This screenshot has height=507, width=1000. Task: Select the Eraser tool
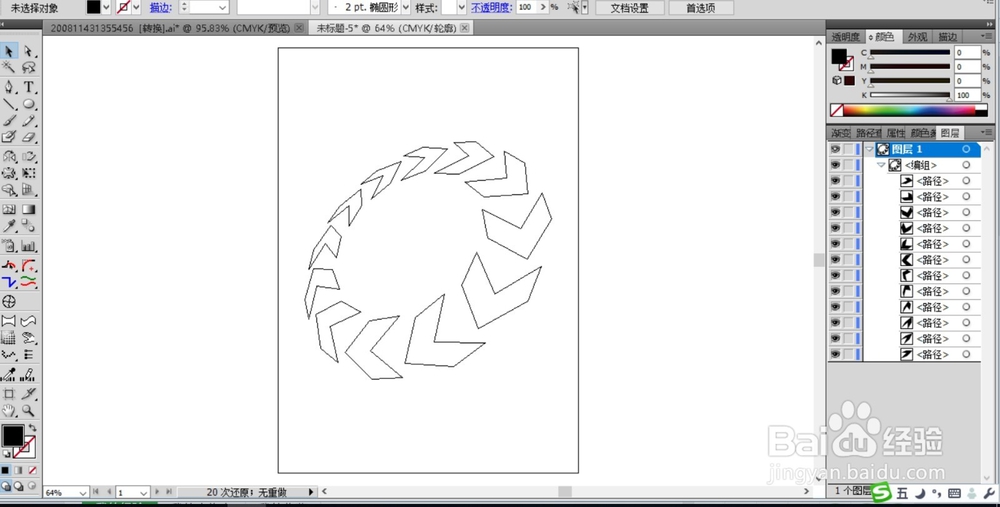coord(29,137)
